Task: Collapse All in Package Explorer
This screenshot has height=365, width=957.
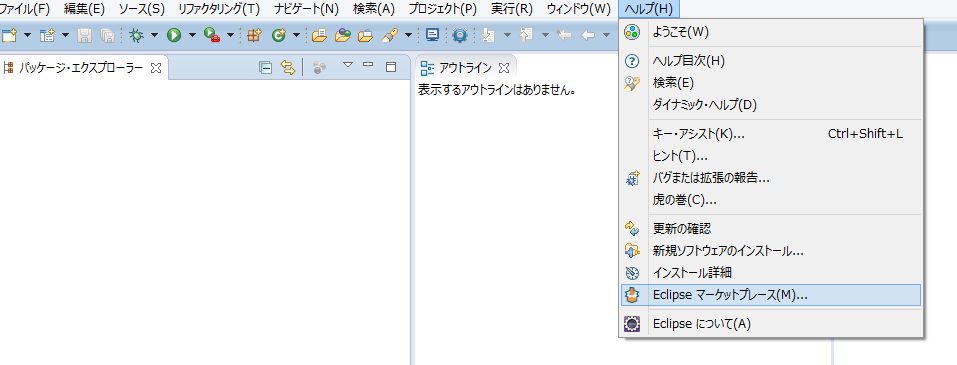Action: pos(265,68)
